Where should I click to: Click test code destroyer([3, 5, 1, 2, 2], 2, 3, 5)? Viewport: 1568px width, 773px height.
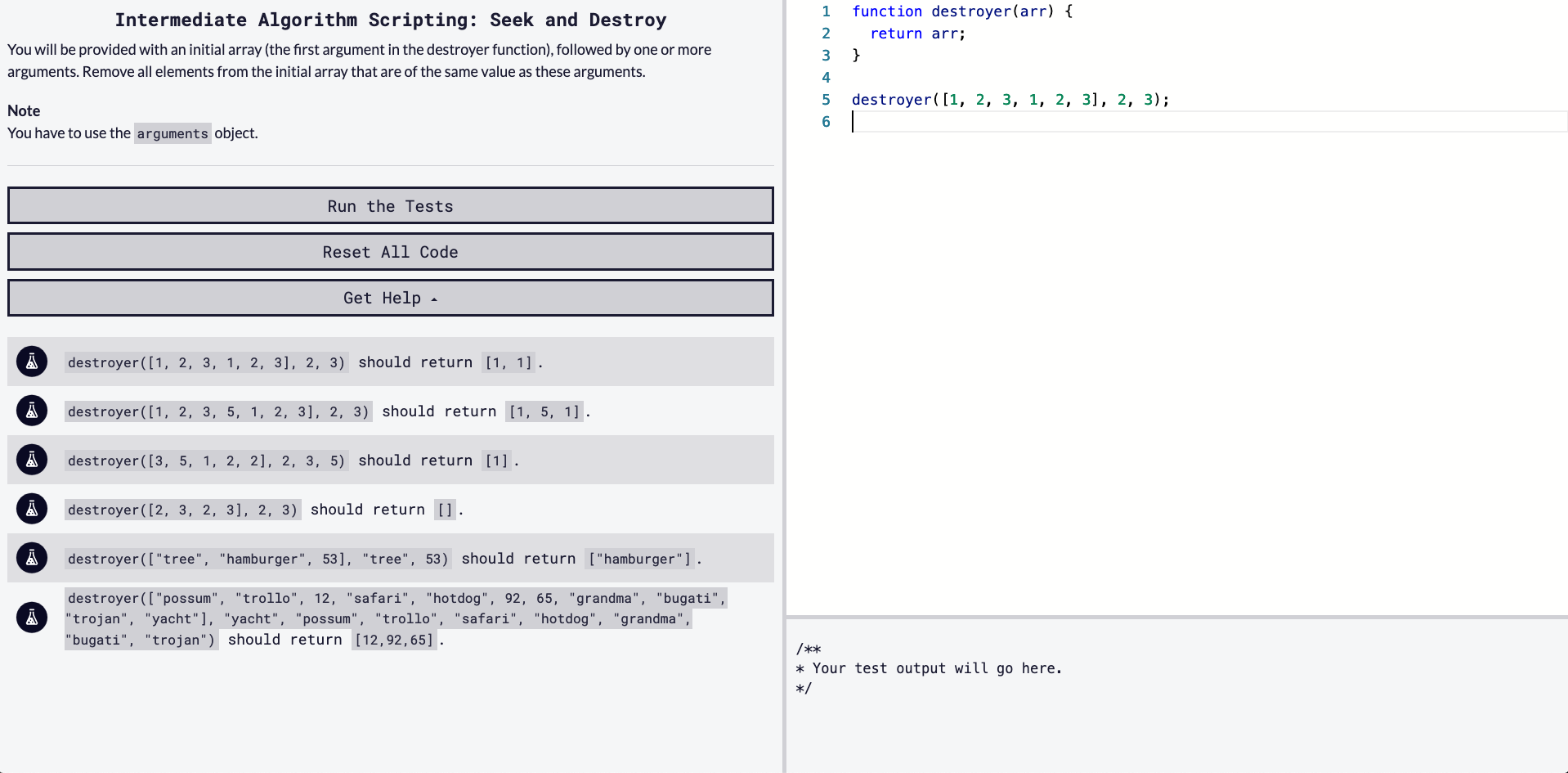206,461
